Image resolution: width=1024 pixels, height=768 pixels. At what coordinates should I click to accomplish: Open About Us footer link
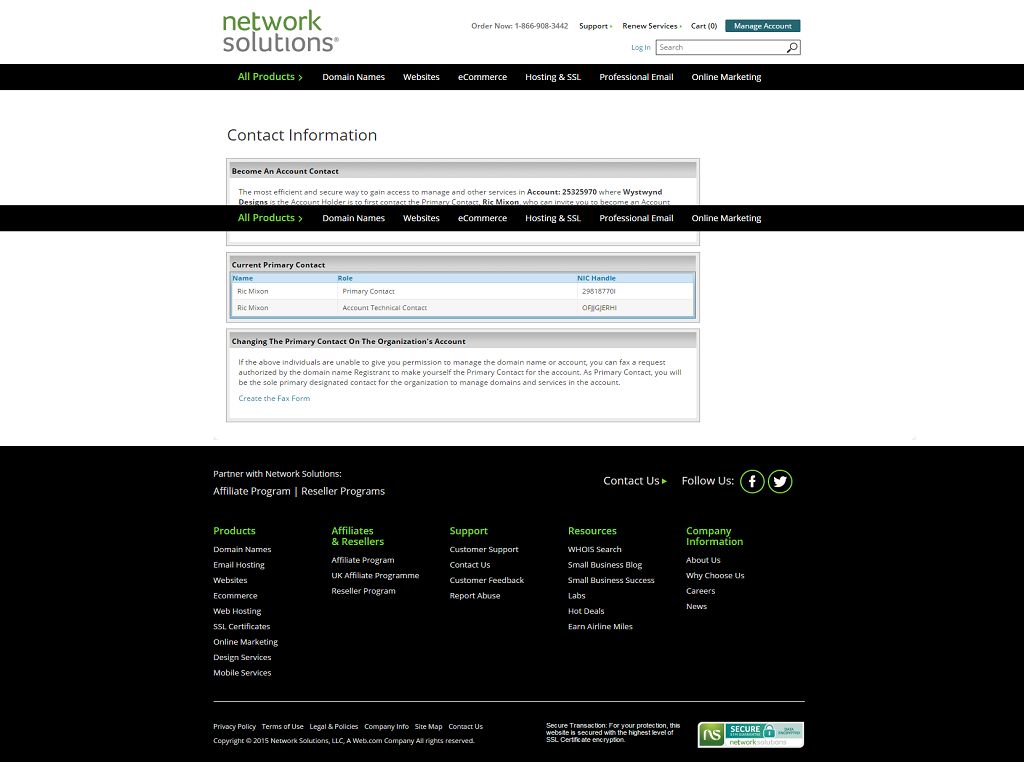[x=703, y=560]
